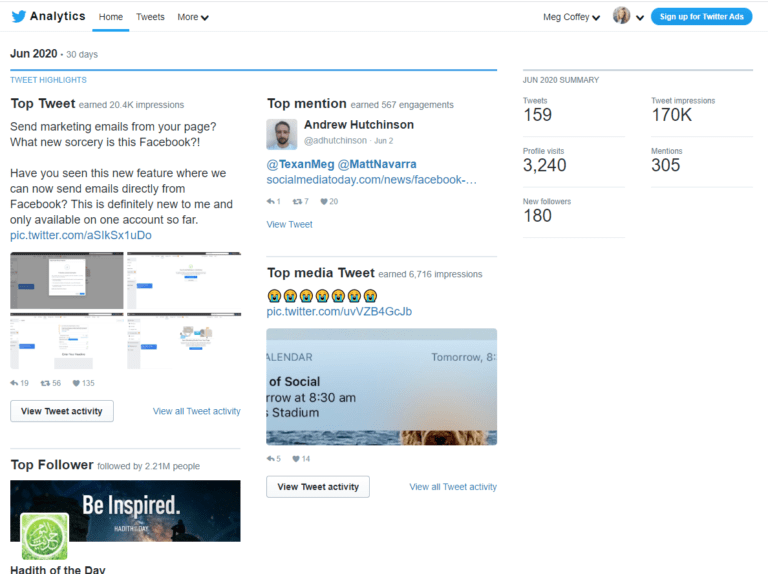This screenshot has width=768, height=574.
Task: Click the Jun 2020 date heading
Action: pyautogui.click(x=34, y=53)
